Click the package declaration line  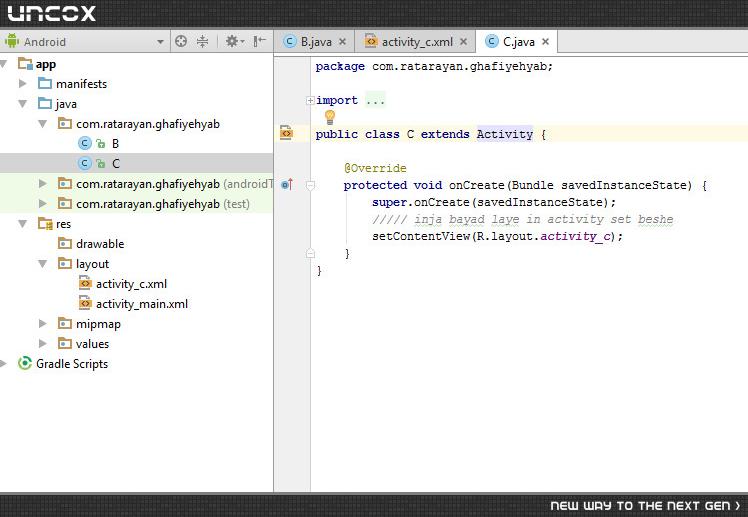(434, 66)
